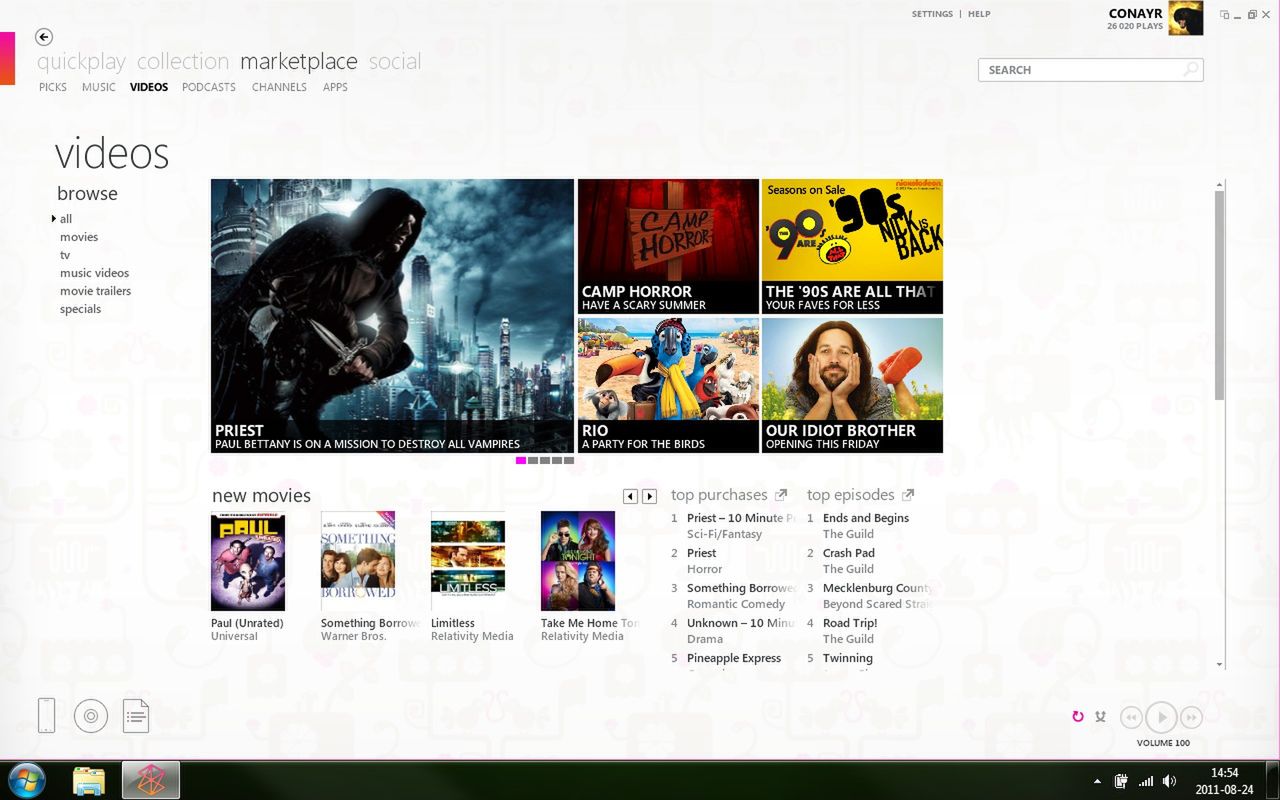Open top episodes pop-out icon
Viewport: 1280px width, 800px height.
point(908,494)
